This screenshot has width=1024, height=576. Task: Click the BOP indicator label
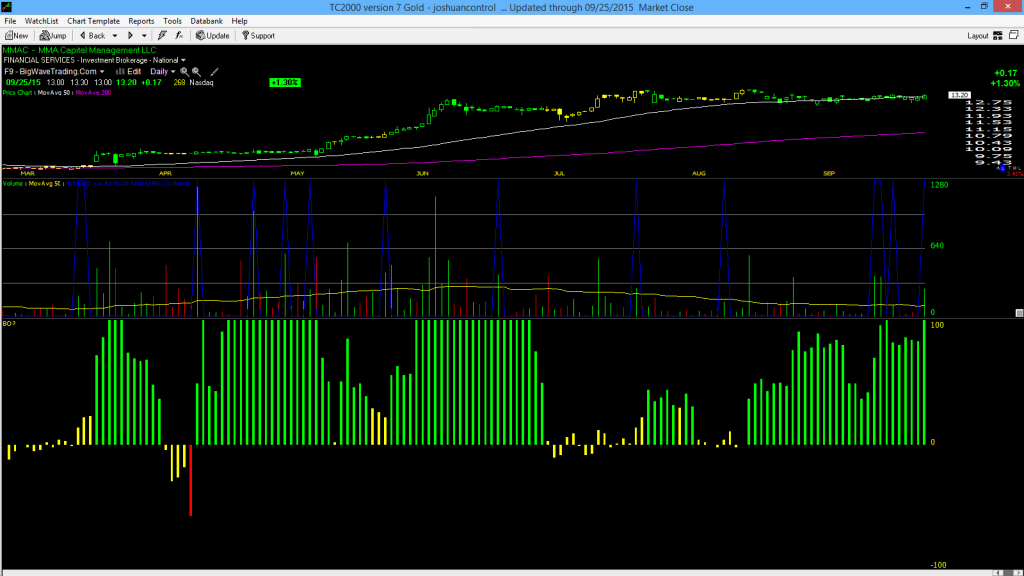click(9, 324)
